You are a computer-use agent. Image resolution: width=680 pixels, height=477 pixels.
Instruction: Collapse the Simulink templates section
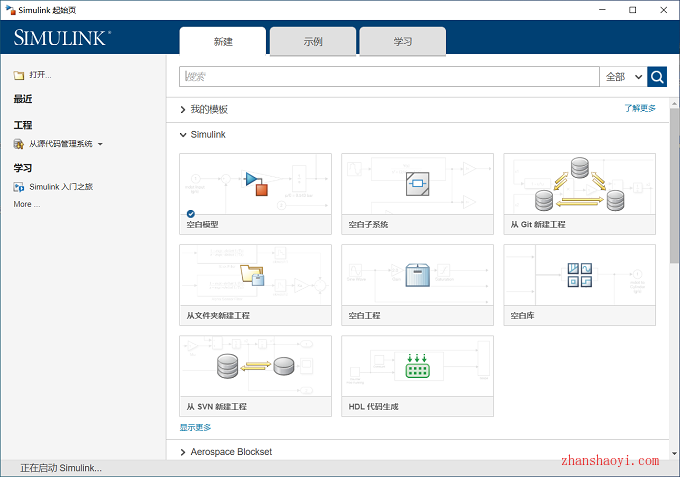click(183, 135)
